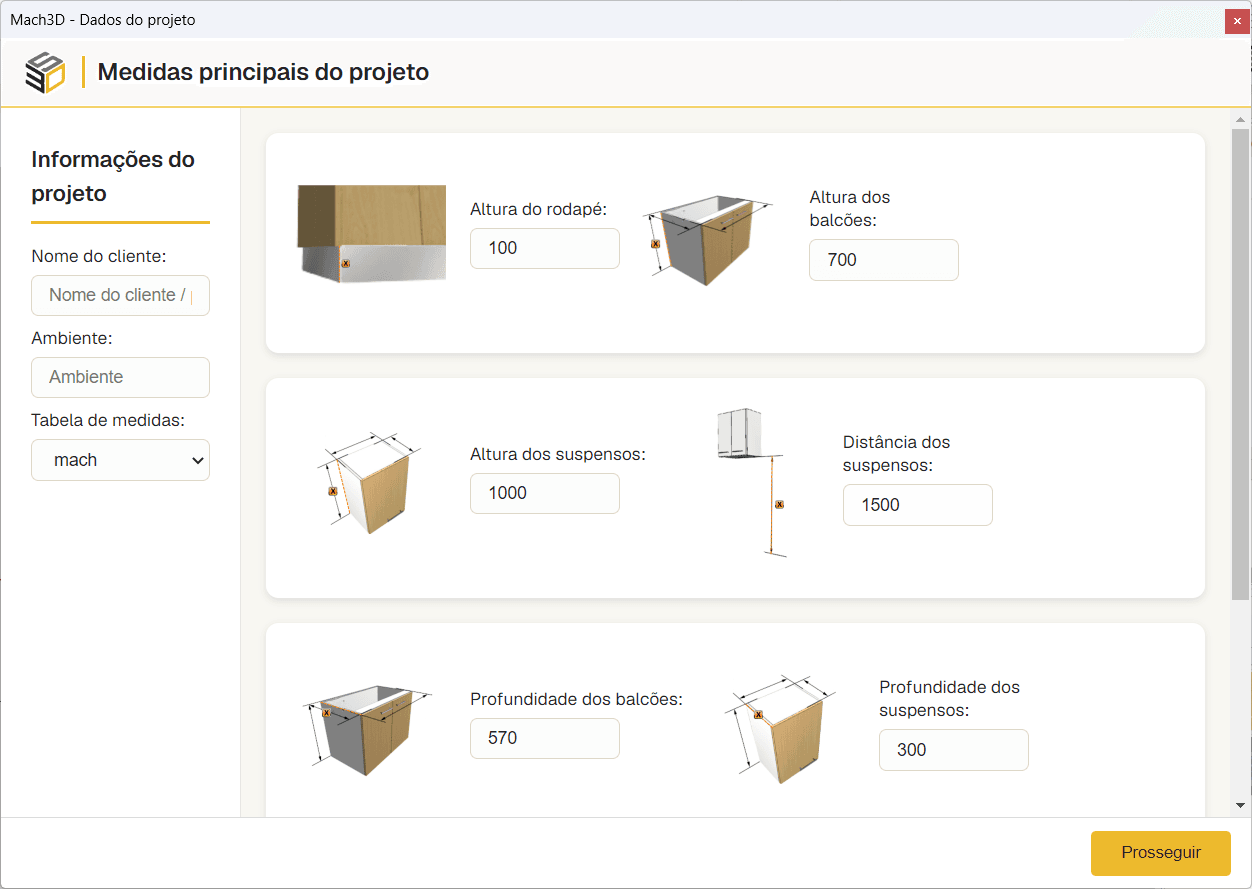Click the vertical scrollbar thumb
The image size is (1252, 889).
coord(1240,364)
